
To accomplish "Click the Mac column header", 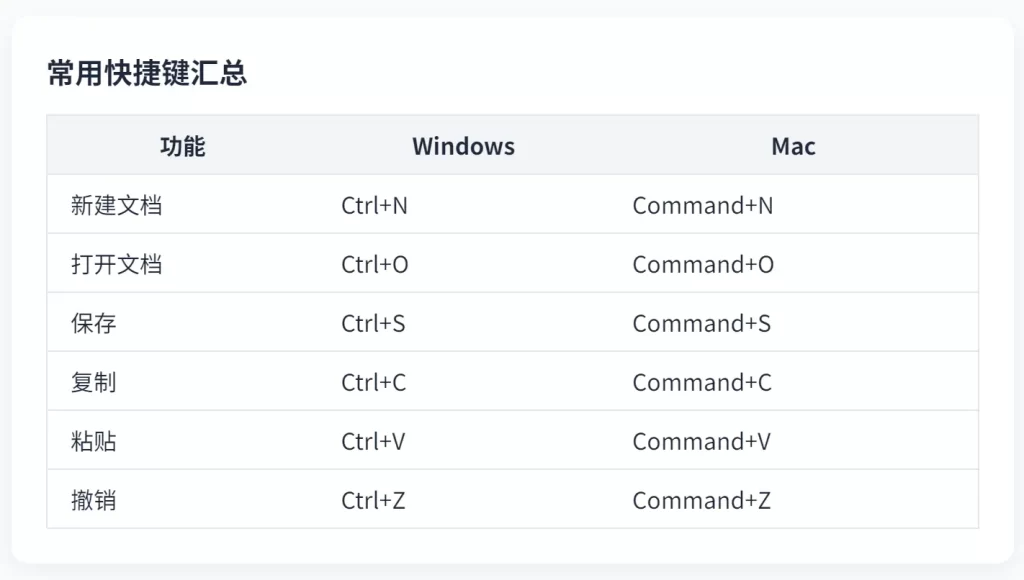I will [793, 146].
